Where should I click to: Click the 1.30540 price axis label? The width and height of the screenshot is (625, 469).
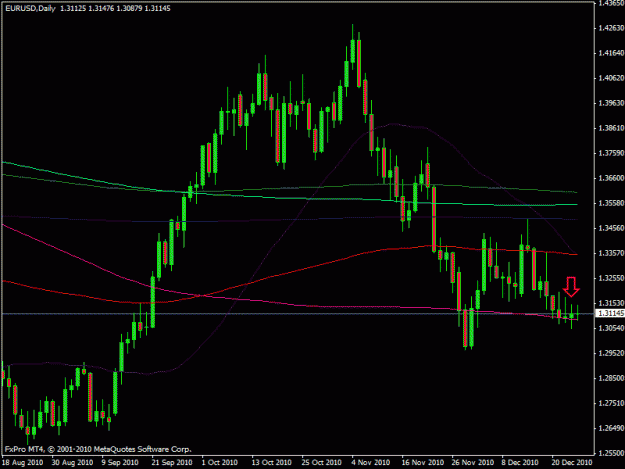611,328
